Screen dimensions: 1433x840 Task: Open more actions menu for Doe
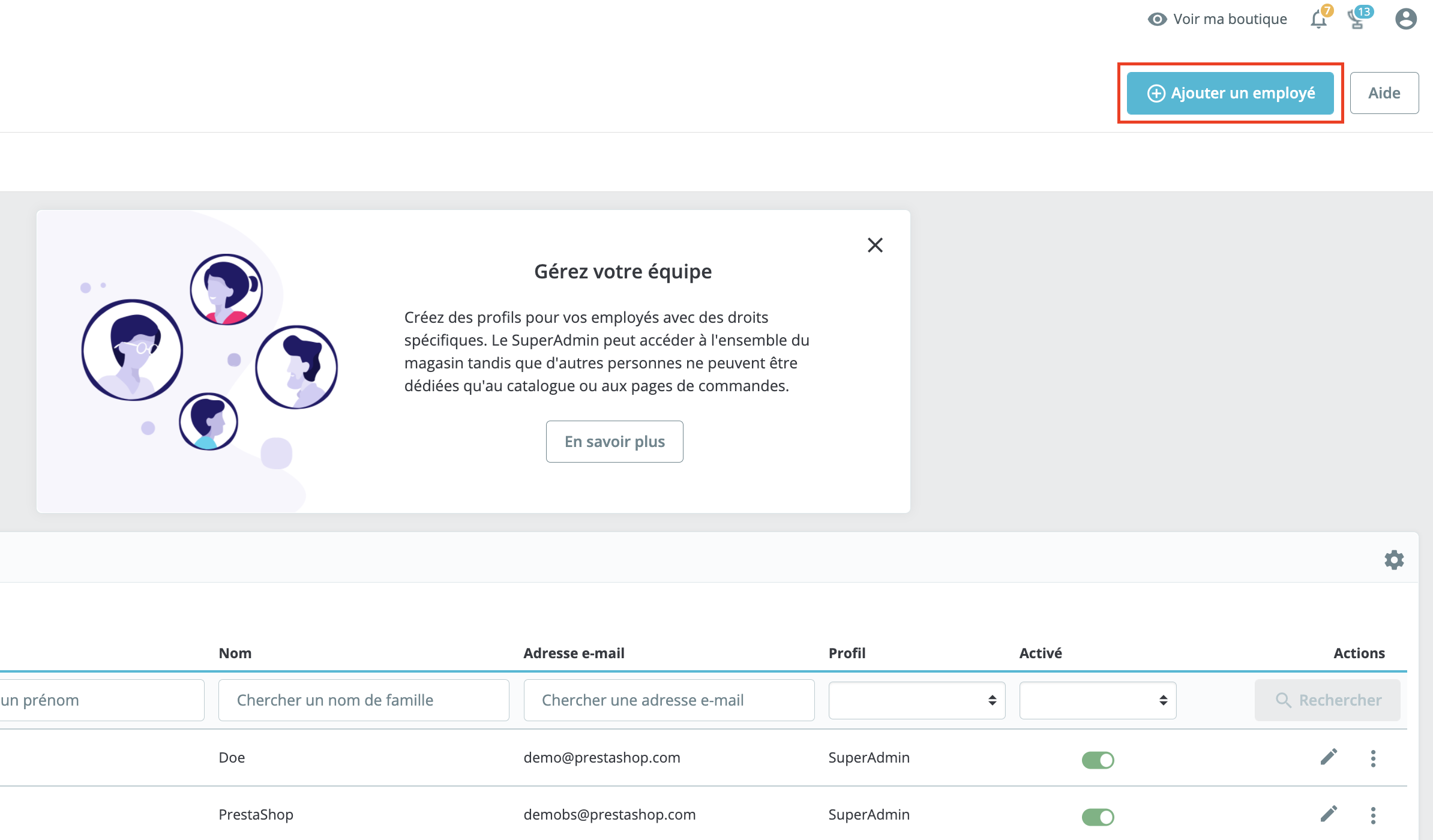1373,758
